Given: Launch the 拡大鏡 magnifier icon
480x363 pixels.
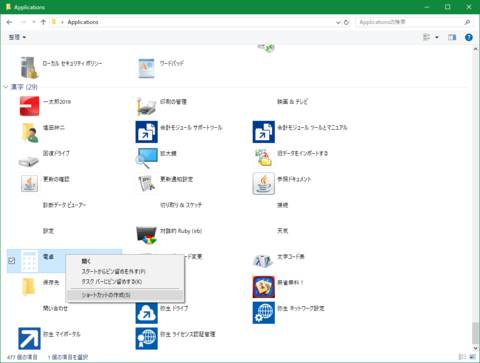Looking at the screenshot, I should tap(146, 158).
